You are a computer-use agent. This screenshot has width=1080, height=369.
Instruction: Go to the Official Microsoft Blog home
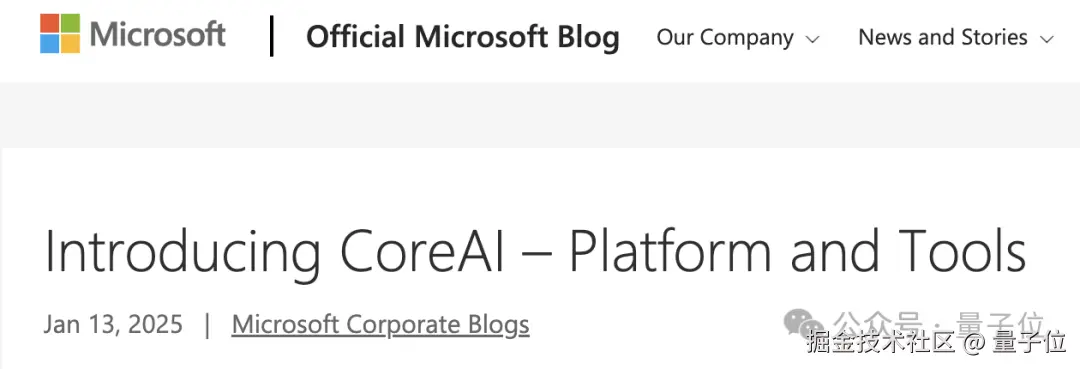(x=462, y=36)
